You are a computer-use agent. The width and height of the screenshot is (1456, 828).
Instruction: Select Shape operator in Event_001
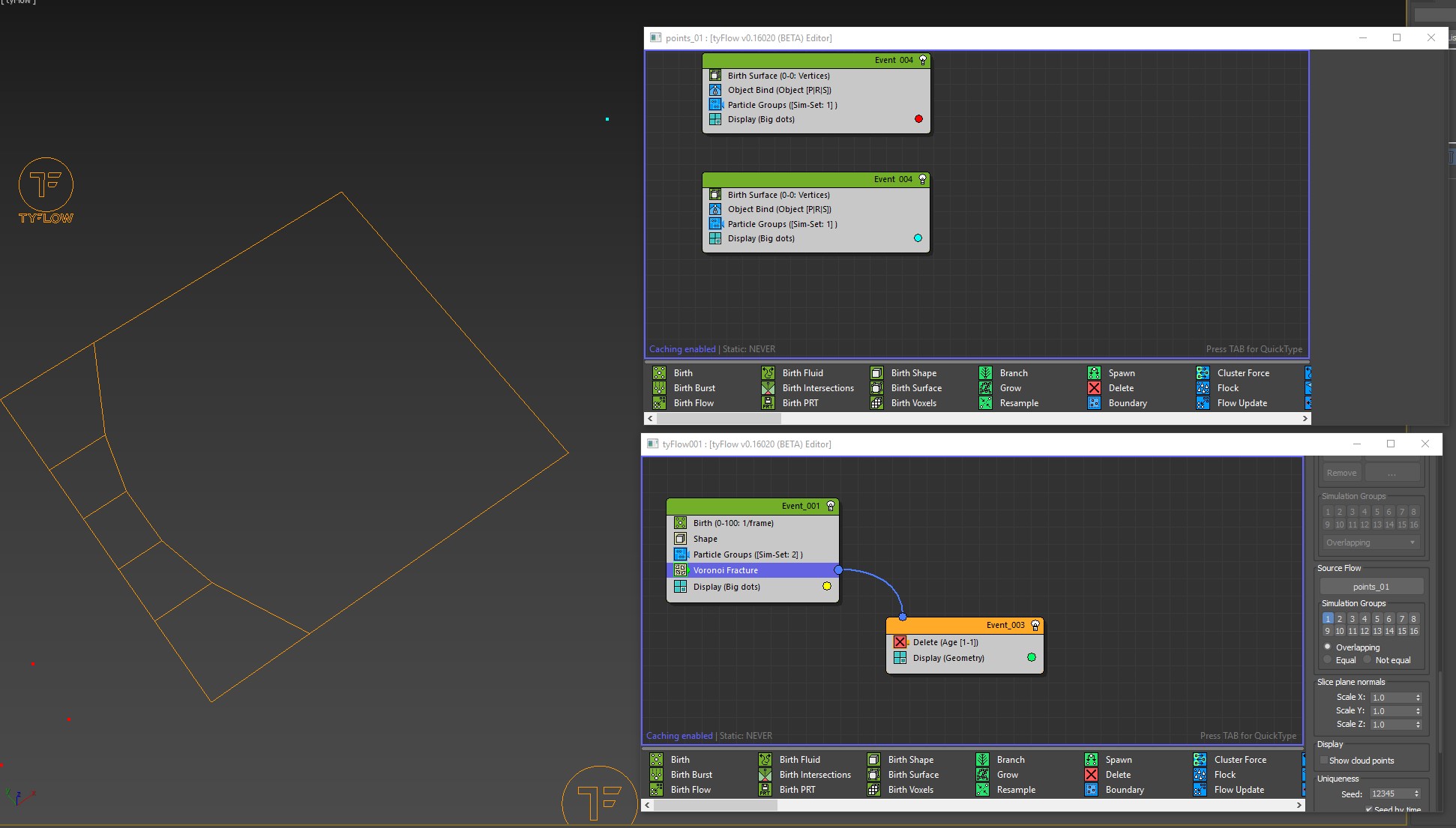point(752,539)
